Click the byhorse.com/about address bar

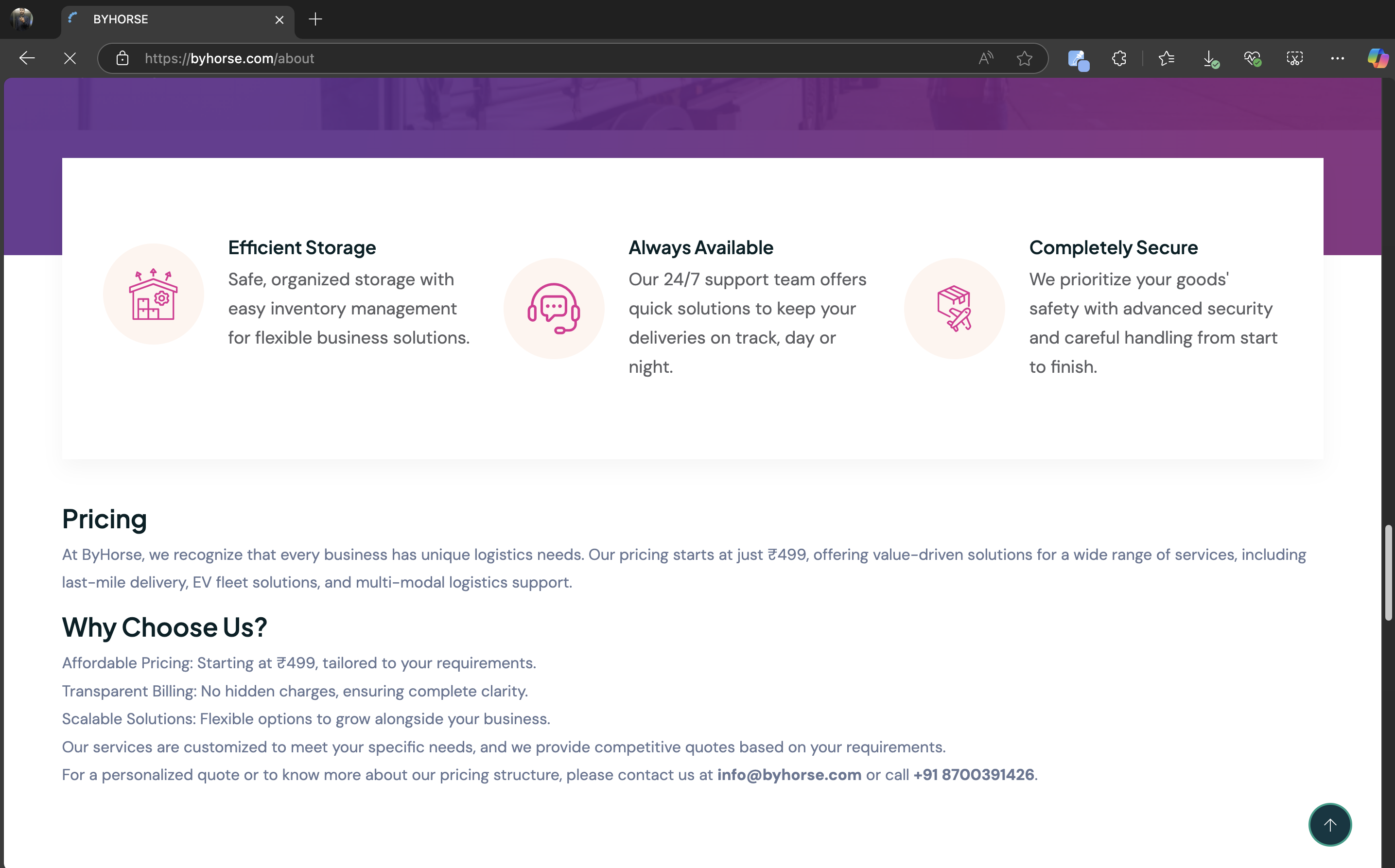tap(517, 58)
